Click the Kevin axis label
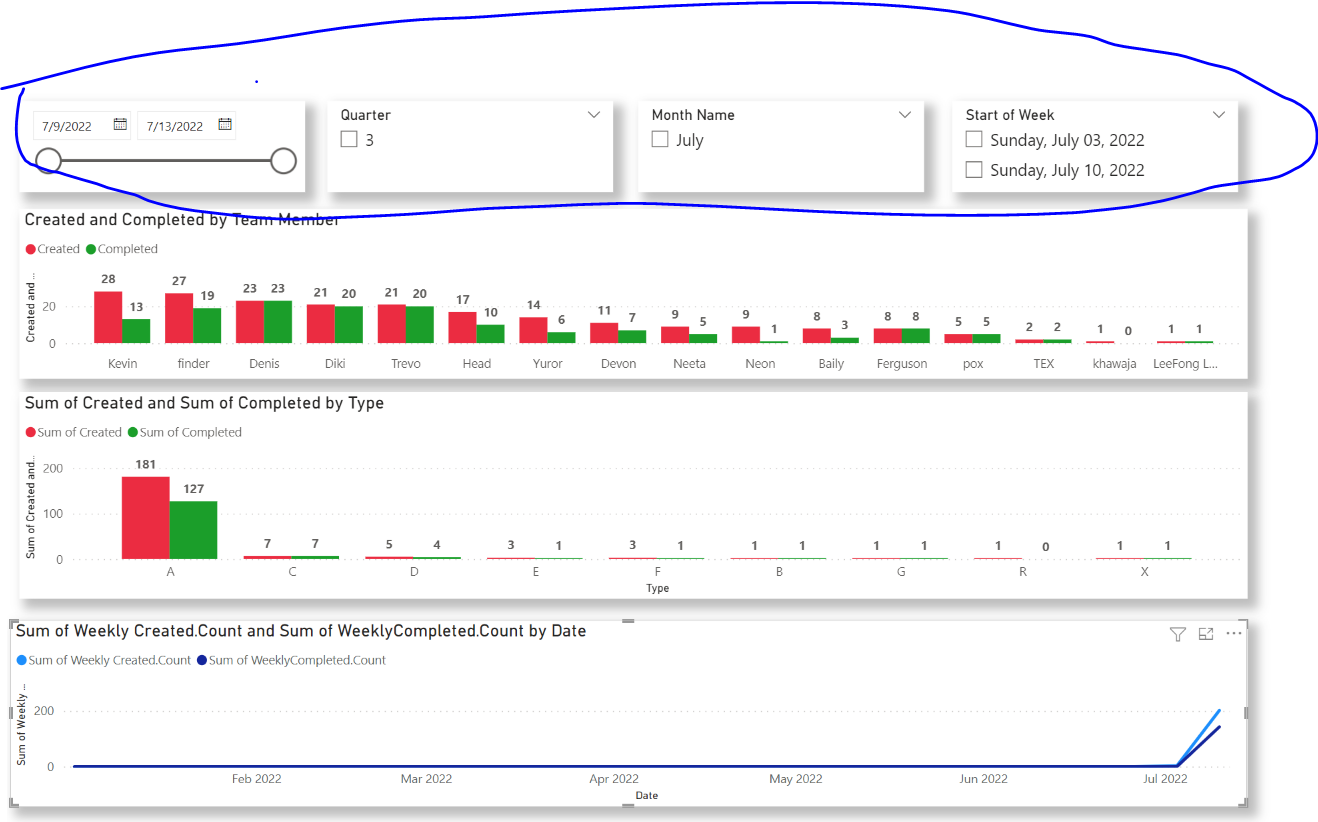 pyautogui.click(x=122, y=364)
